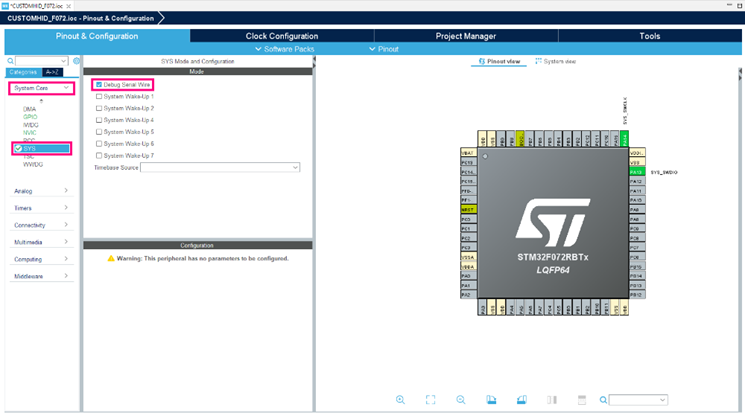The width and height of the screenshot is (745, 413).
Task: Close the CUSTOMHID_F072.ioc editor tab
Action: pyautogui.click(x=68, y=6)
